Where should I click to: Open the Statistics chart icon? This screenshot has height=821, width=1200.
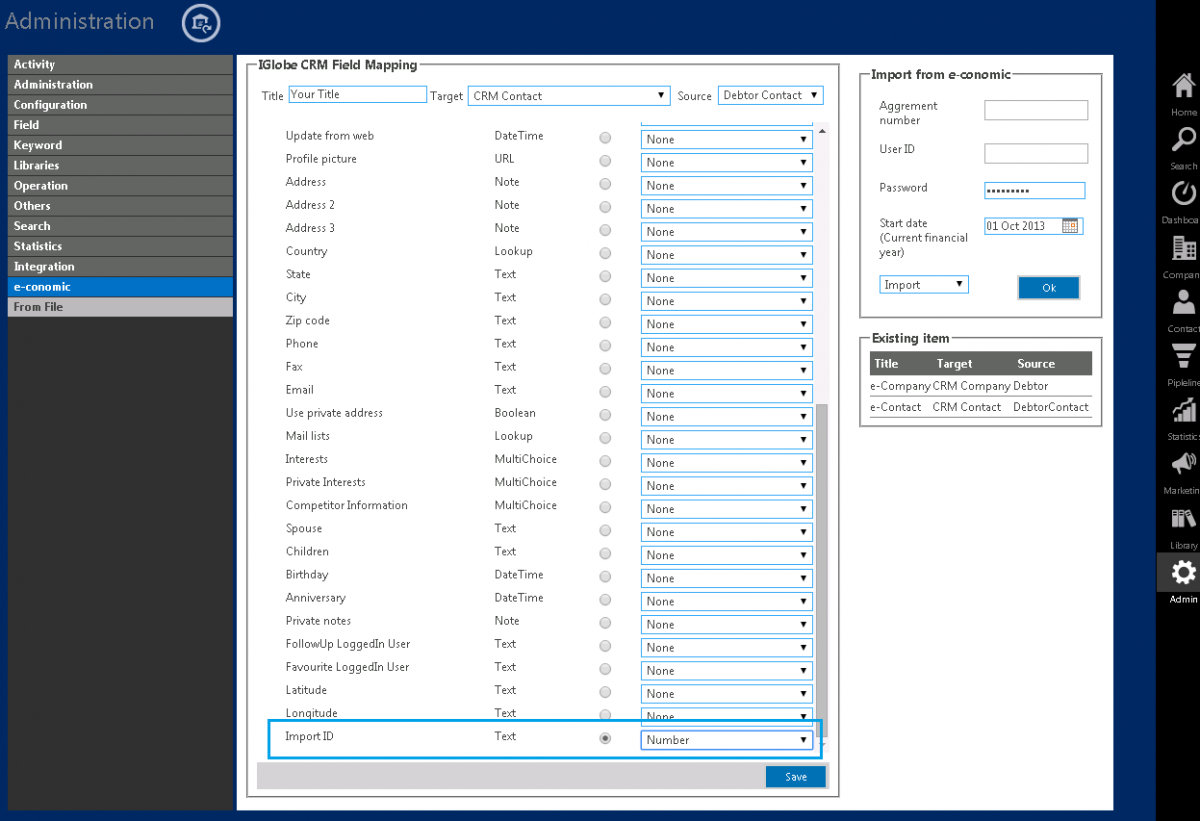pyautogui.click(x=1183, y=410)
